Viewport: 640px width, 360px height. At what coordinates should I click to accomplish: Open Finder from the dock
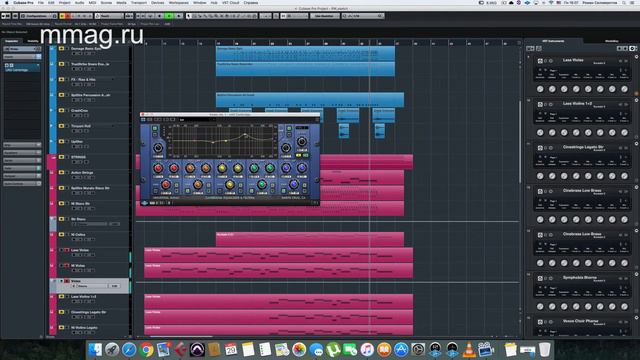tap(95, 350)
